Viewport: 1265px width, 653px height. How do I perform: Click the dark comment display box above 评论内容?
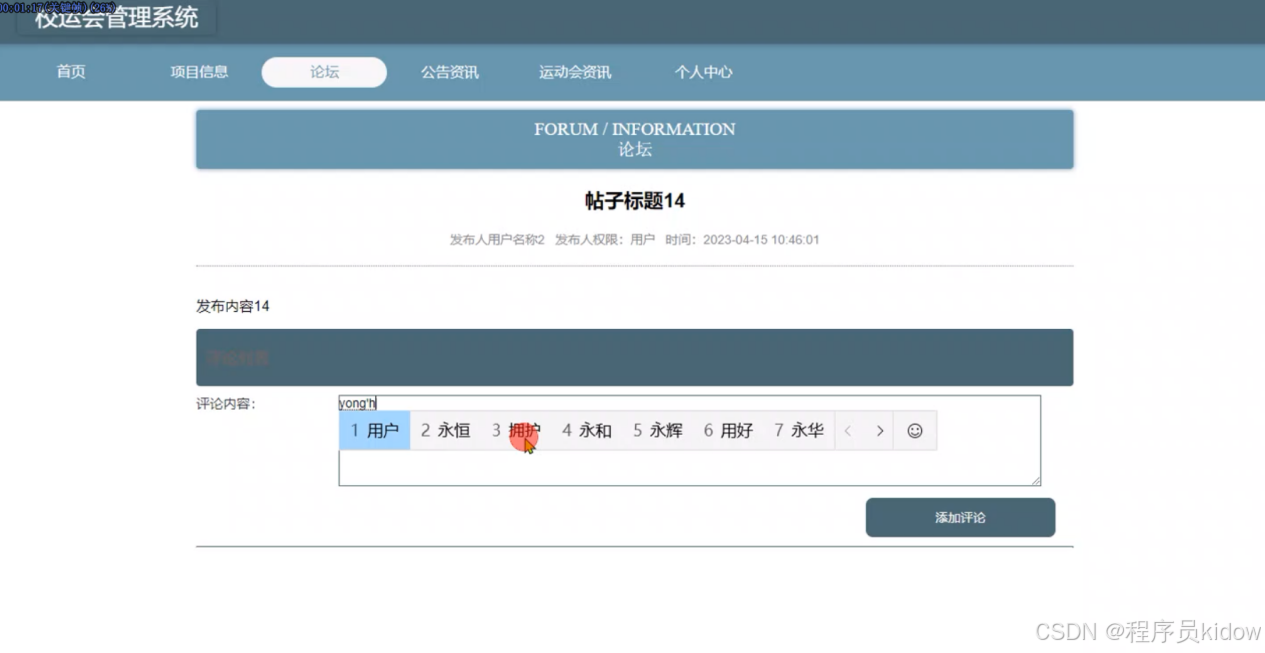pos(634,356)
